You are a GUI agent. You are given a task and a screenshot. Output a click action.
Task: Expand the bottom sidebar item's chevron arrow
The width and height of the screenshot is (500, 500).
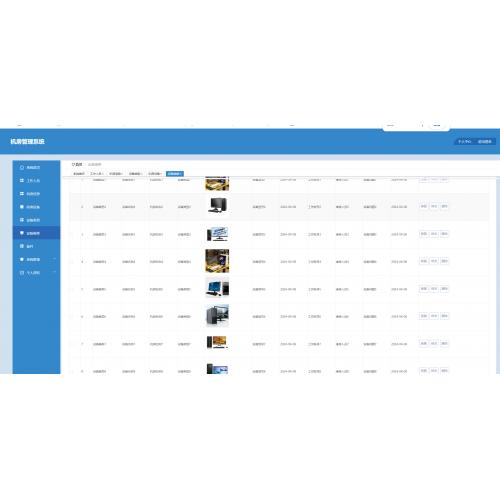point(54,272)
